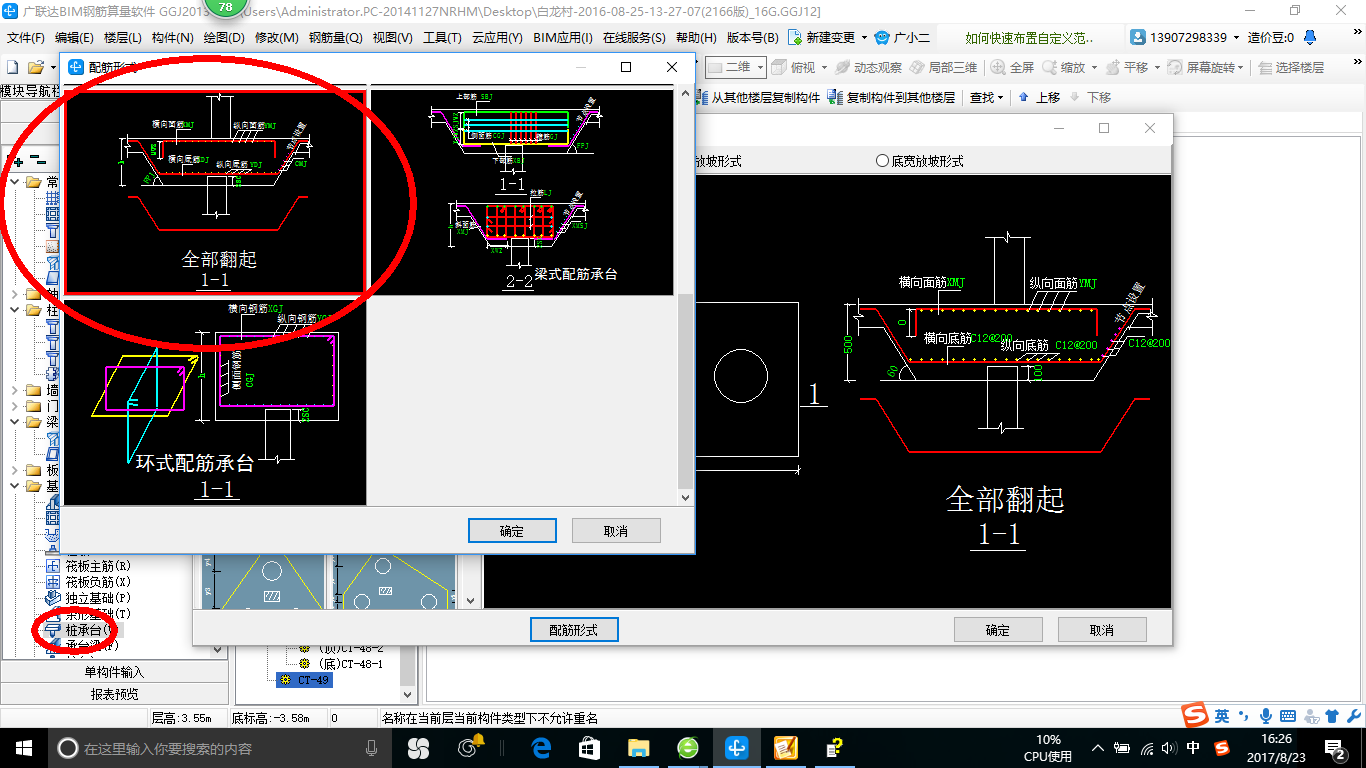This screenshot has width=1366, height=768.
Task: Open the 绘图(D) menu
Action: click(224, 37)
